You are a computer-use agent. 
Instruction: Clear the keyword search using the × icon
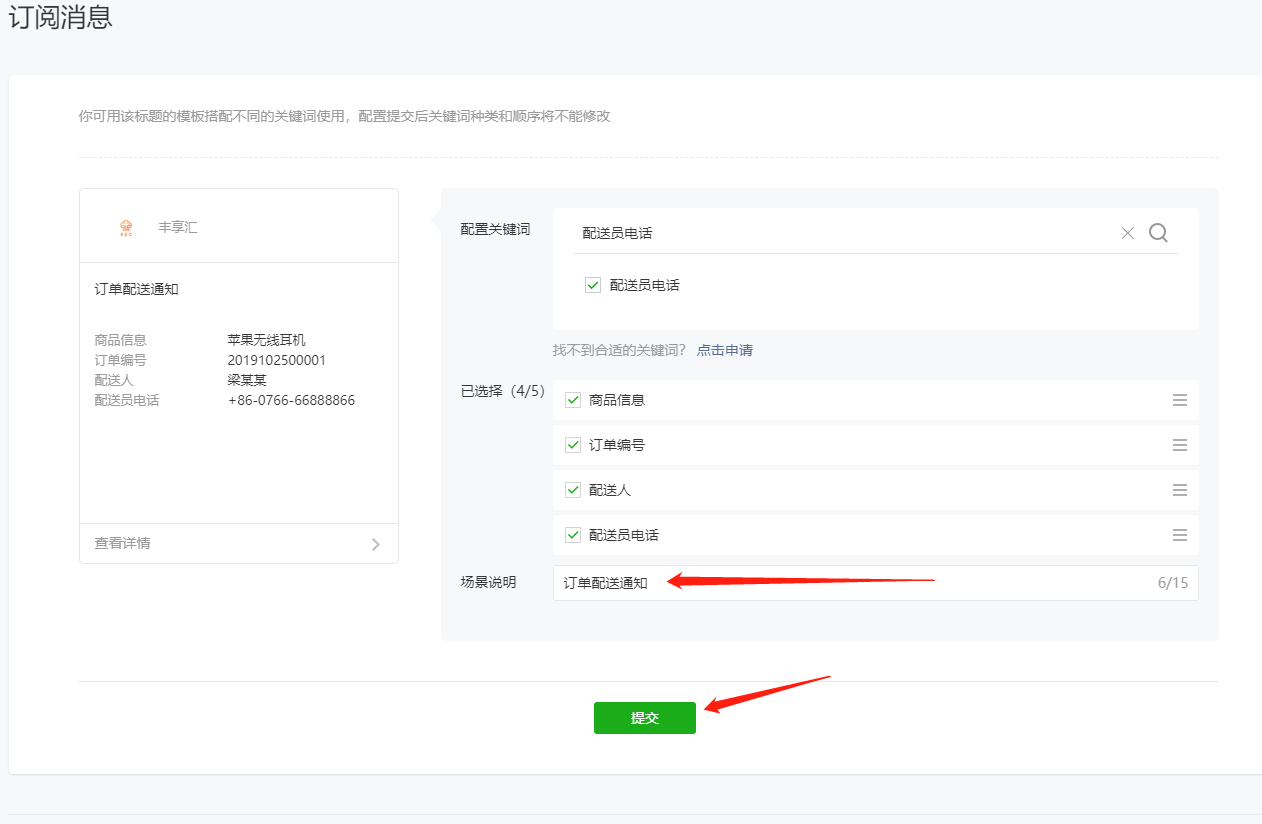point(1127,232)
